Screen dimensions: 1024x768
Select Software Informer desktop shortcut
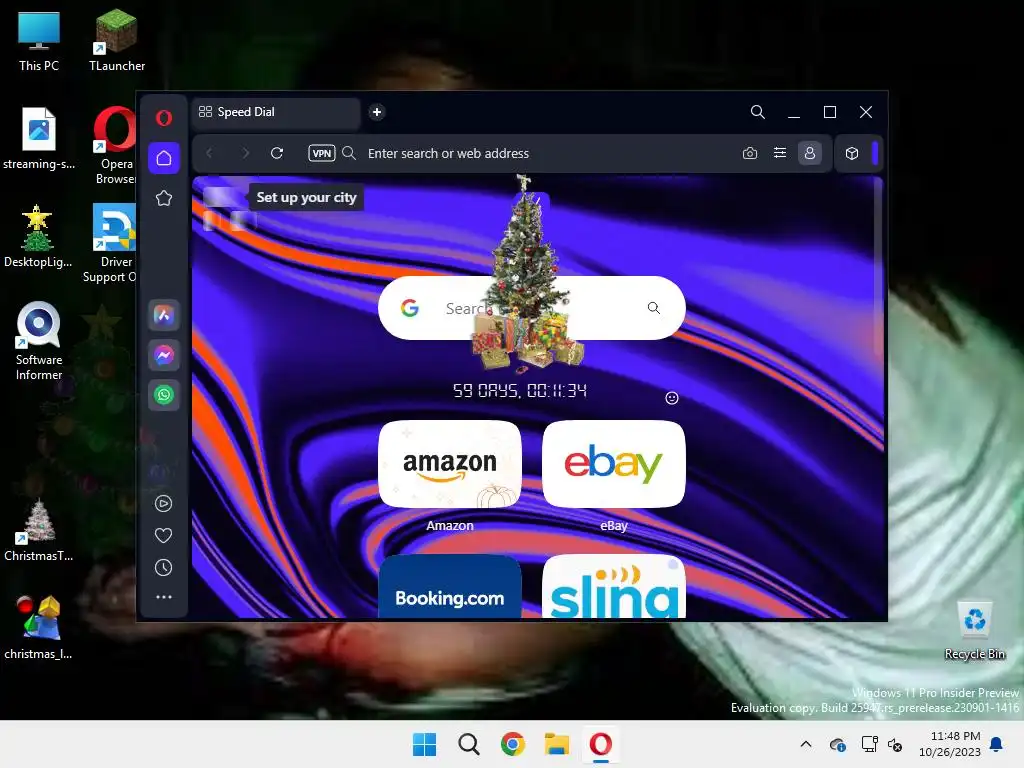pos(39,342)
